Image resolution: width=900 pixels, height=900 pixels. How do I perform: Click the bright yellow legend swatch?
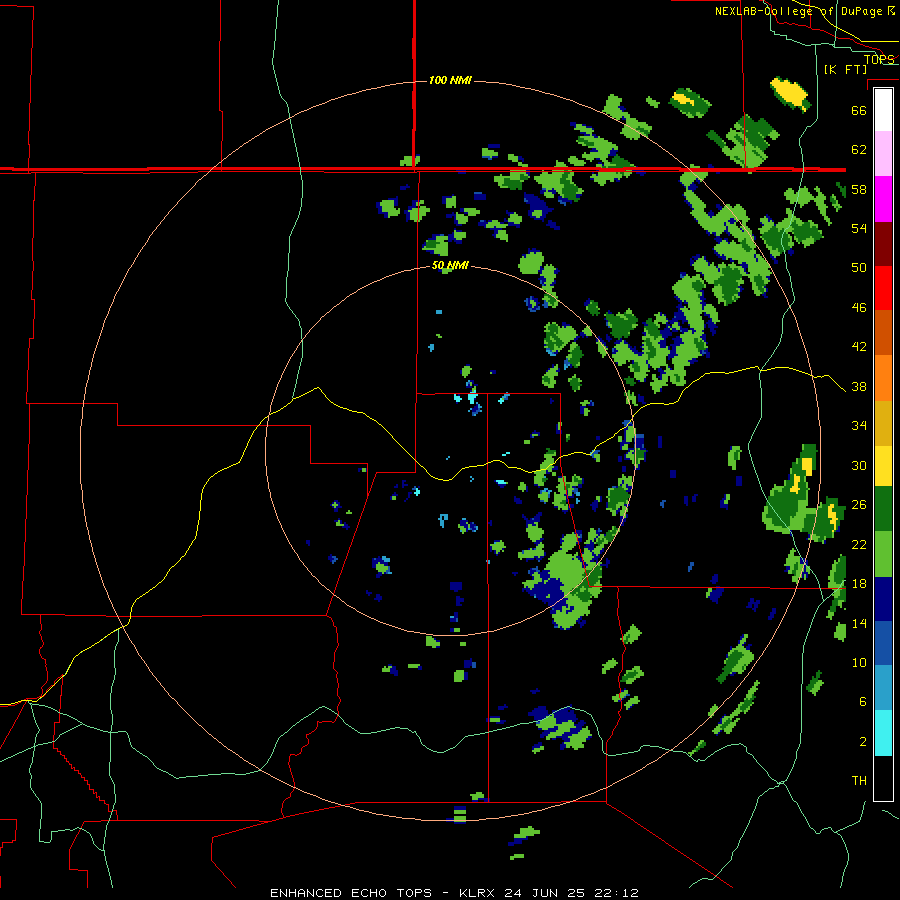883,466
